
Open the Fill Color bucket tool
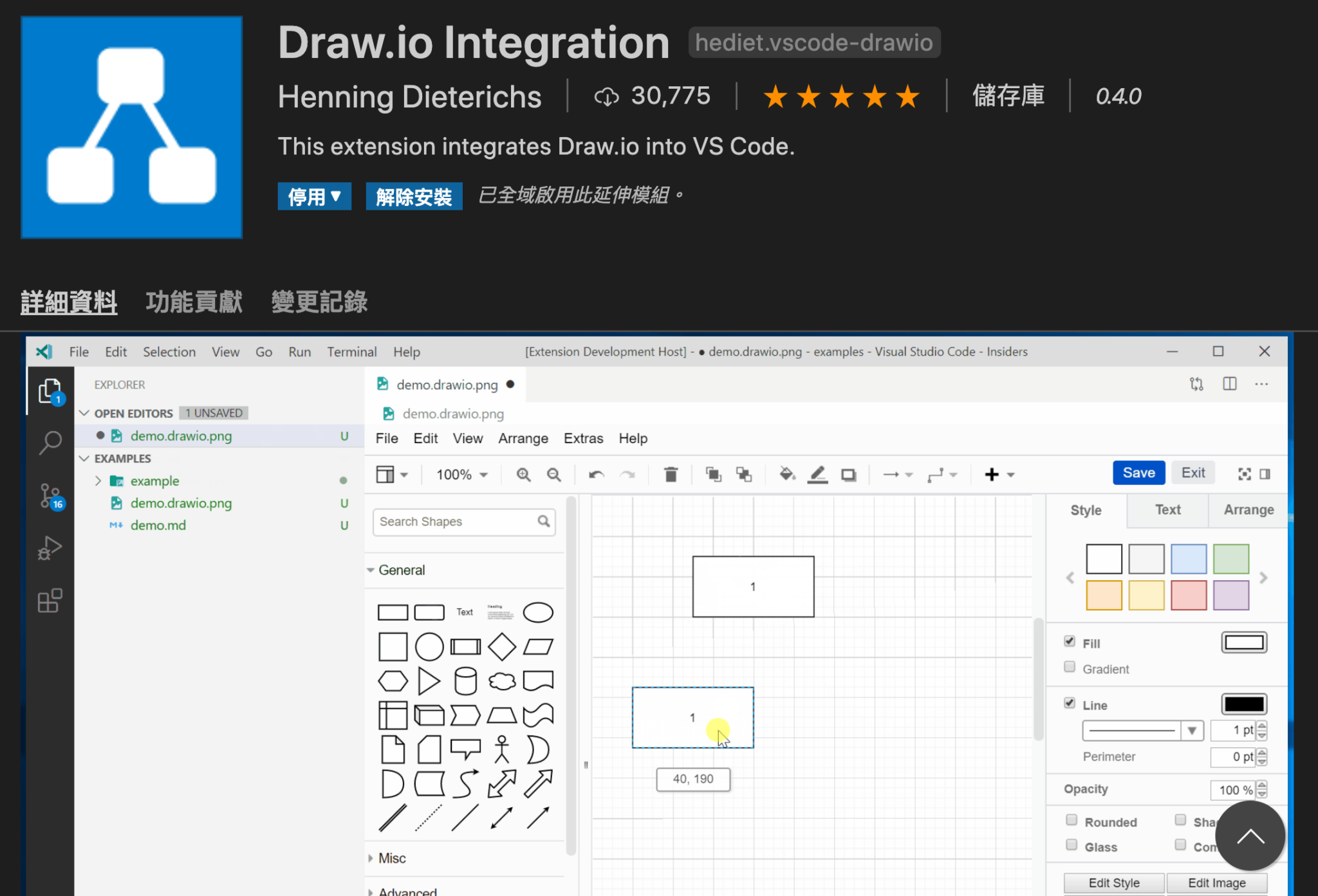(786, 474)
